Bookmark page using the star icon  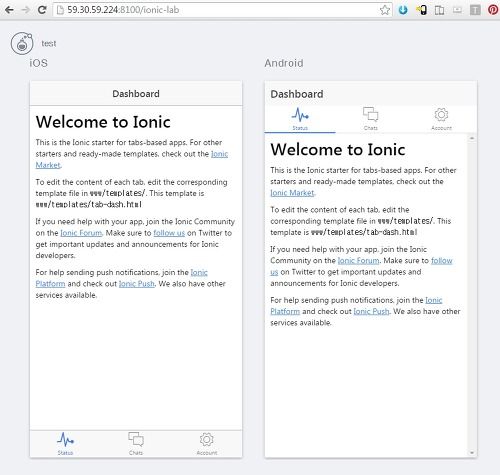coord(385,10)
